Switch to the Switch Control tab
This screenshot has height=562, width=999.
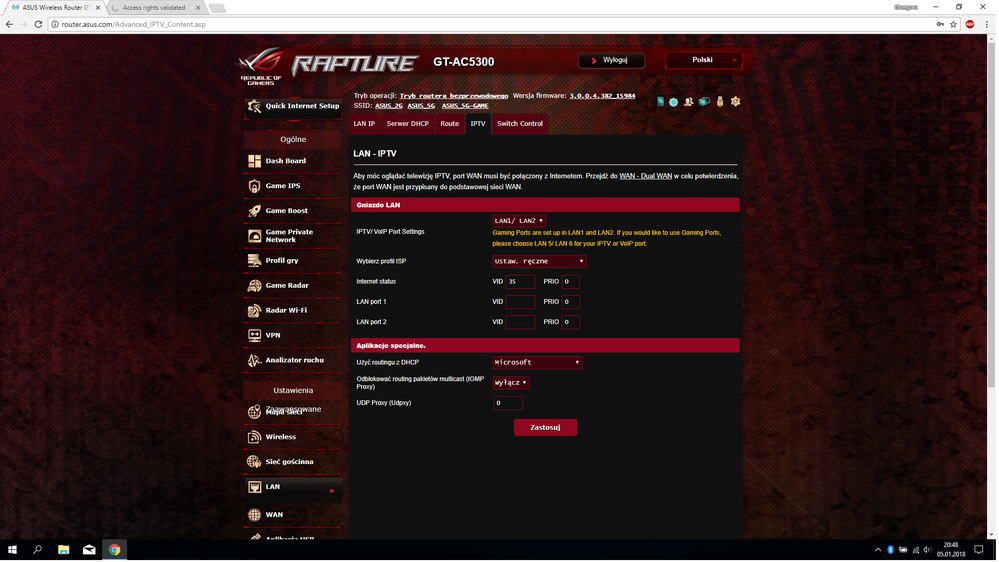pos(520,124)
